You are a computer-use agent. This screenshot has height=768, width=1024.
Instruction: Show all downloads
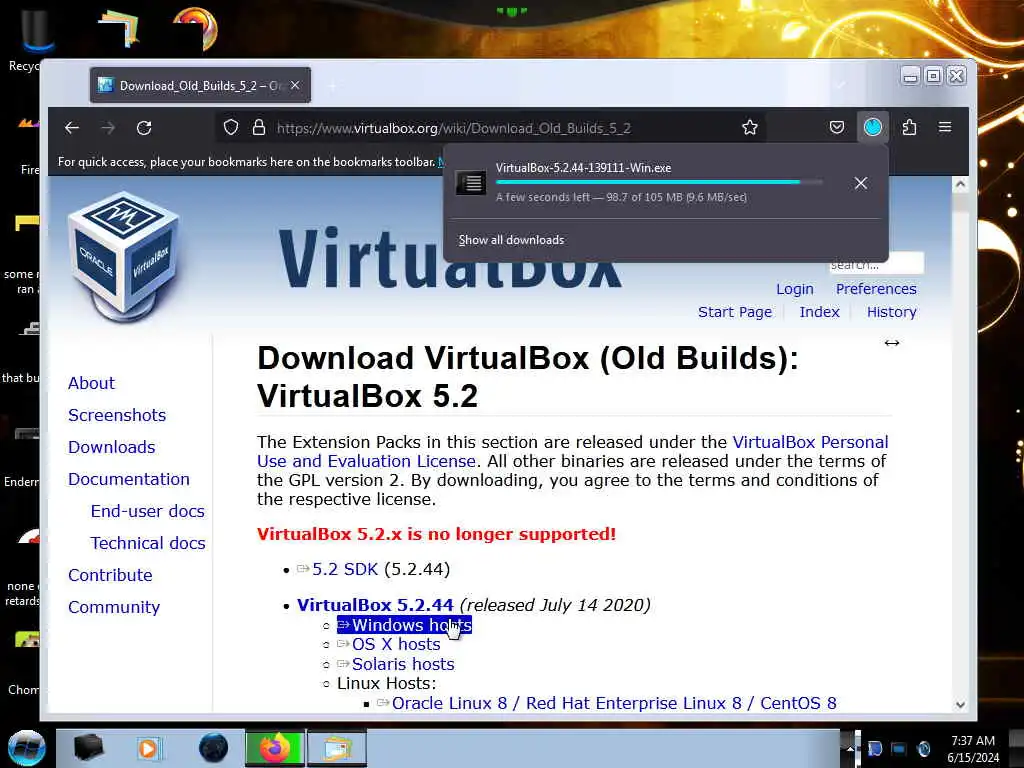pos(511,240)
